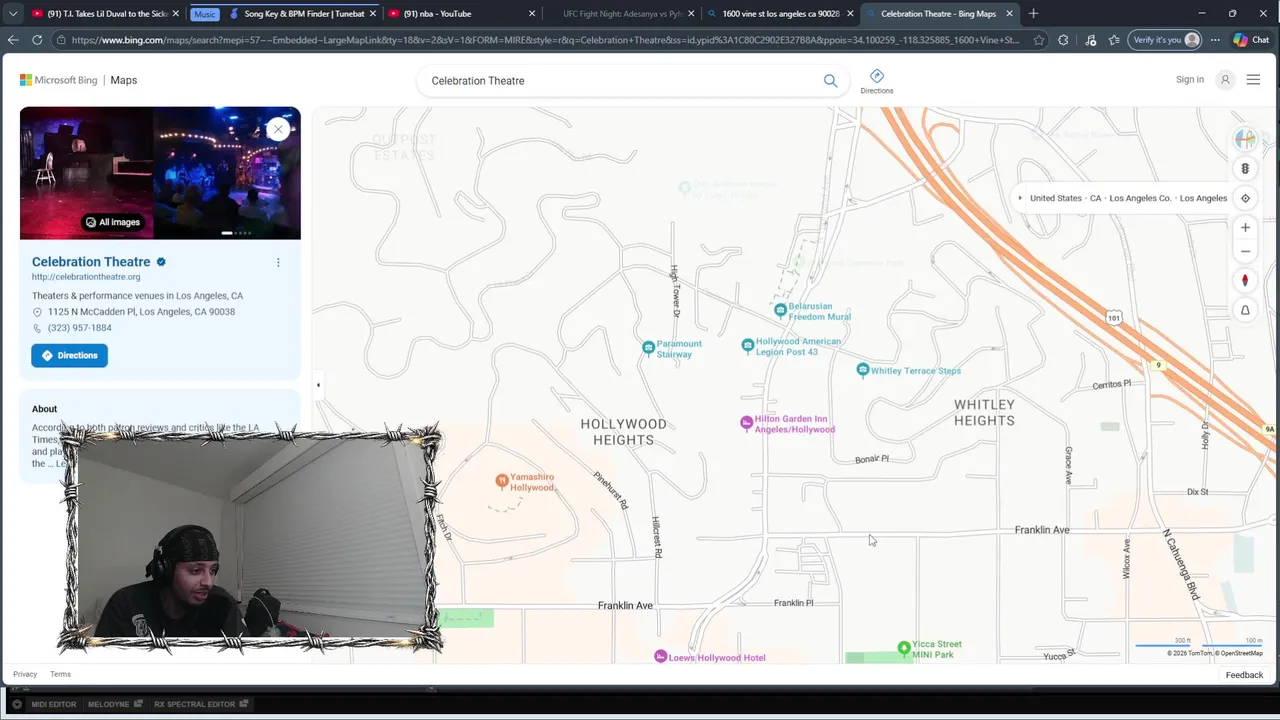
Task: Expand the United States location breadcrumb arrow
Action: tap(1020, 198)
